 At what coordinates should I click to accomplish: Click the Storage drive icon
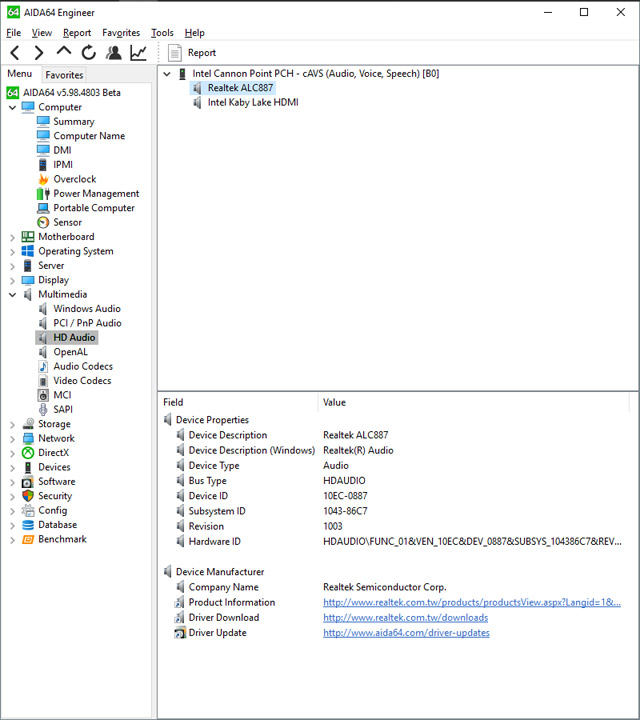pos(28,424)
